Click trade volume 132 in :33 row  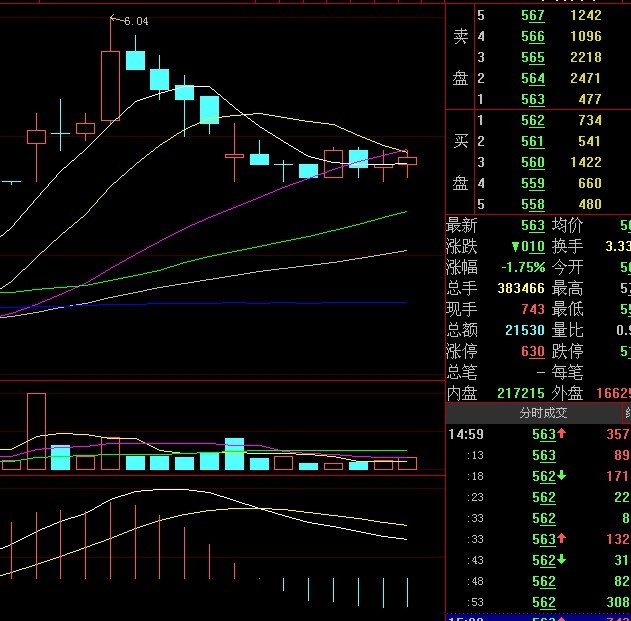[x=618, y=539]
